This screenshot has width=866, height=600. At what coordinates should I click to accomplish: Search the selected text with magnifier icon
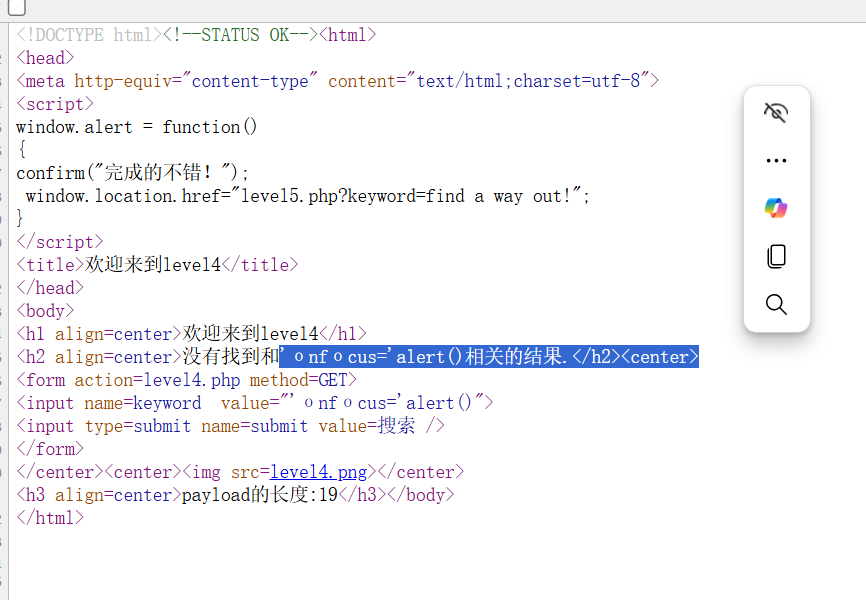click(x=776, y=304)
